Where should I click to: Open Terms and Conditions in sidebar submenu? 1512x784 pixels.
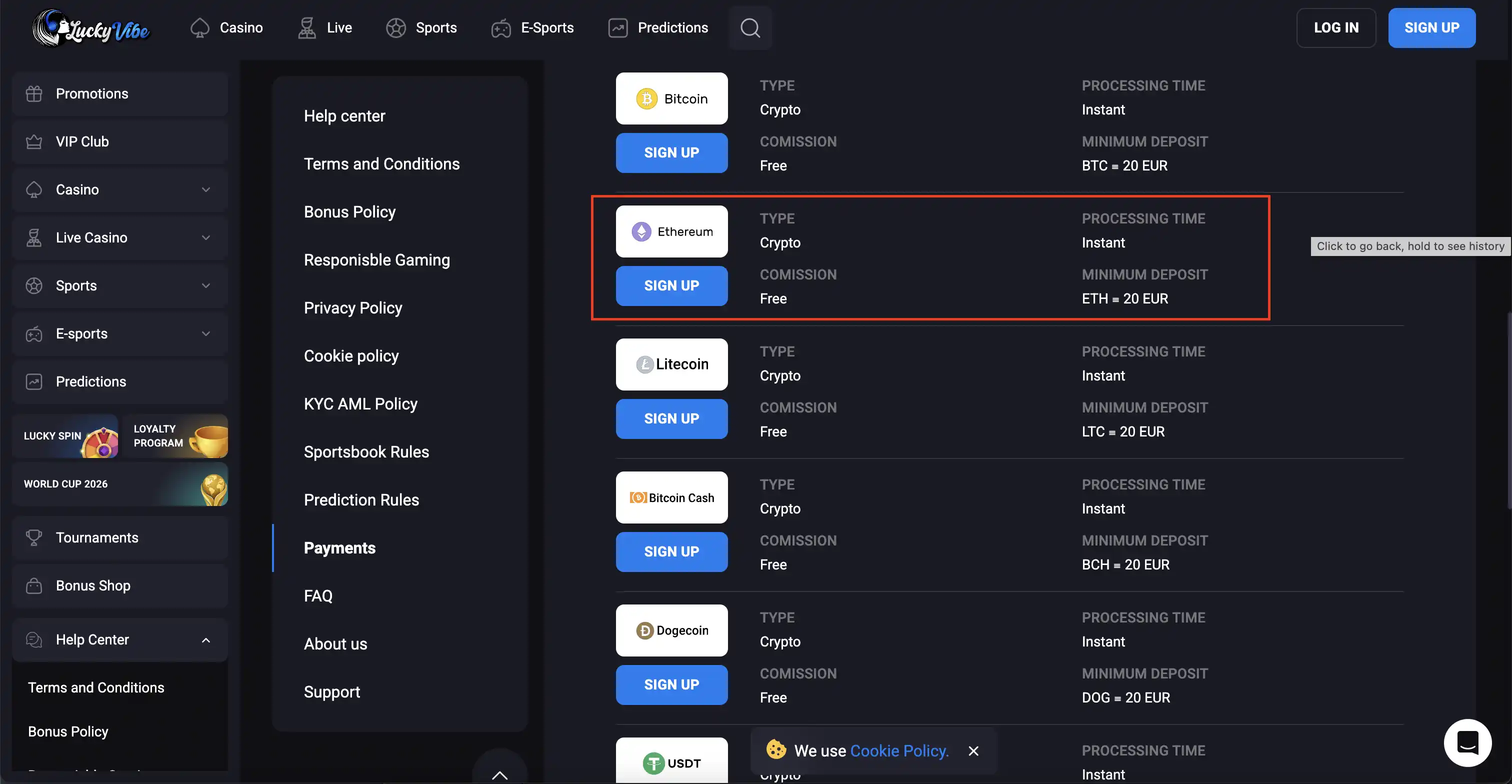pos(96,688)
